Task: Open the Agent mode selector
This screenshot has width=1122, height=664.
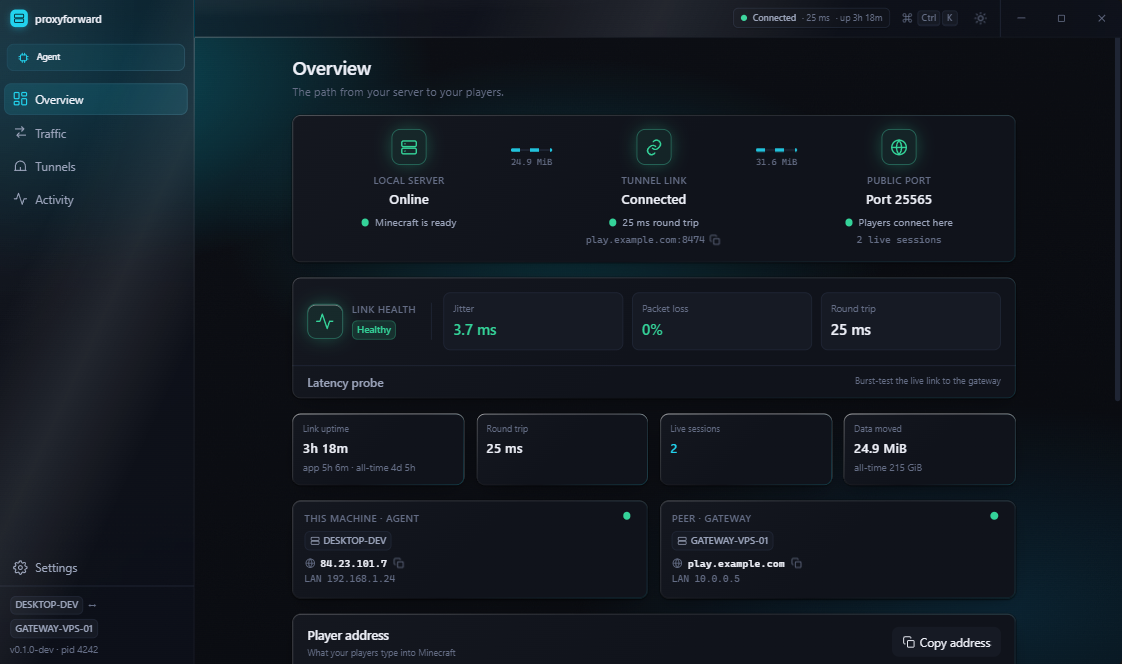Action: coord(96,57)
